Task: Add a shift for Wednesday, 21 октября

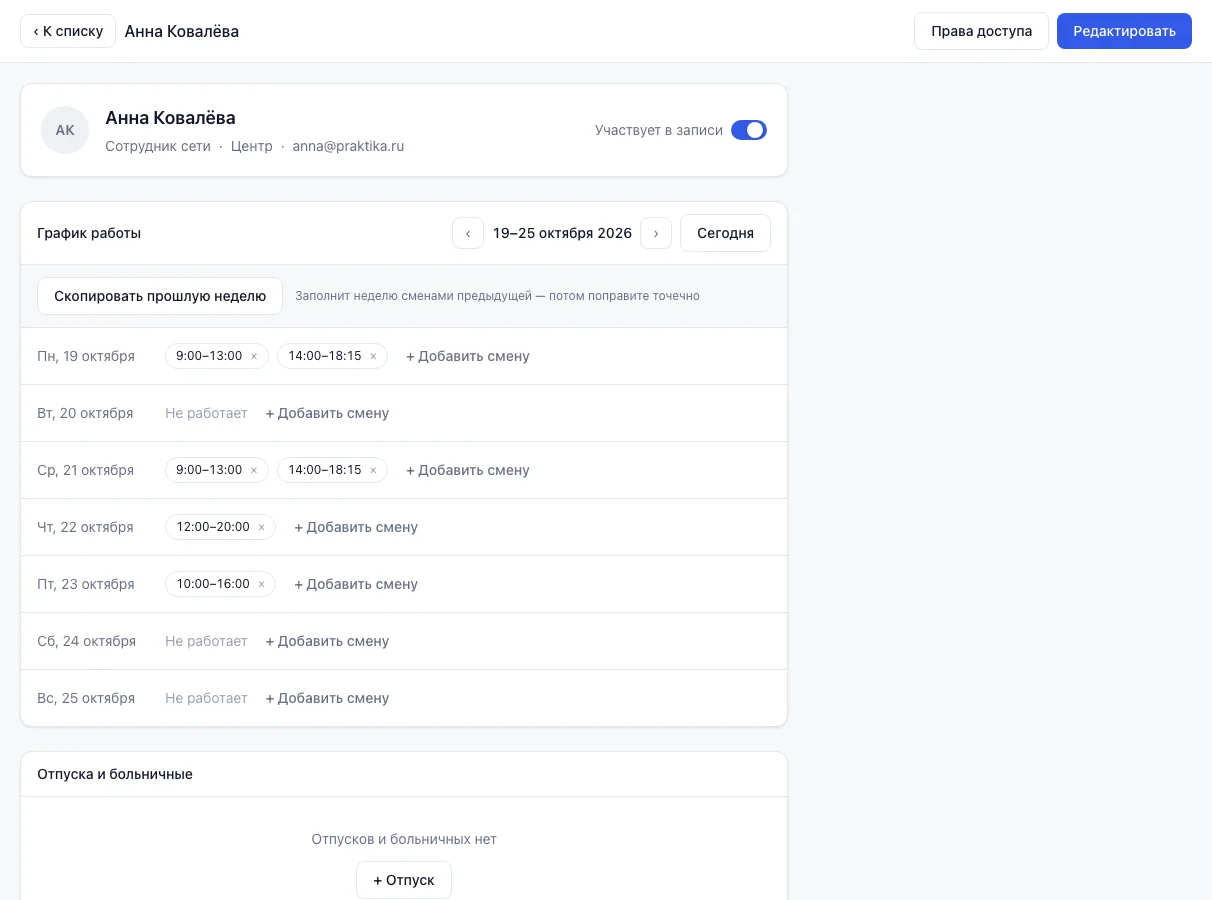Action: (x=468, y=470)
